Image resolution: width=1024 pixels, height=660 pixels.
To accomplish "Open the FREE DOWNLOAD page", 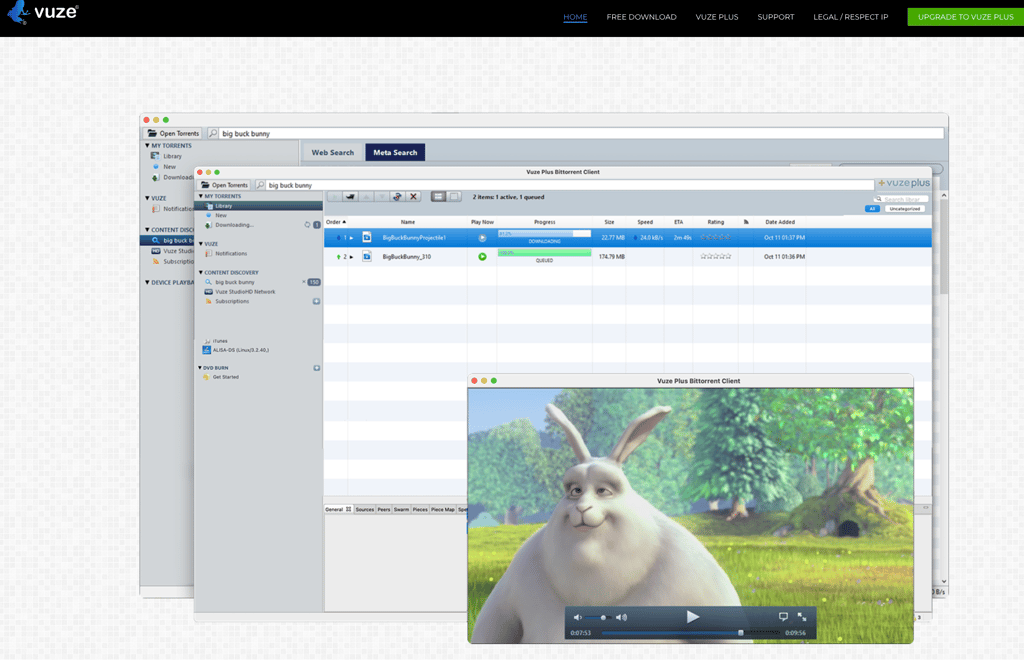I will [x=641, y=17].
